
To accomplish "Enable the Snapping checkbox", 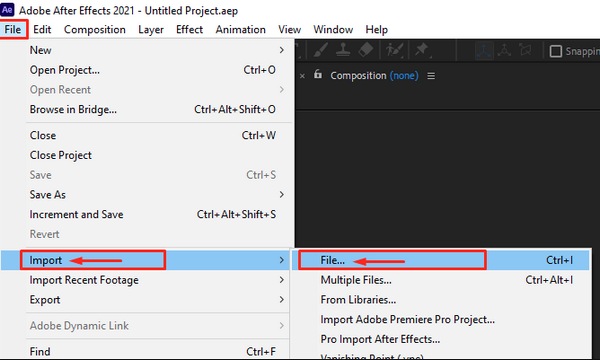I will [x=555, y=51].
